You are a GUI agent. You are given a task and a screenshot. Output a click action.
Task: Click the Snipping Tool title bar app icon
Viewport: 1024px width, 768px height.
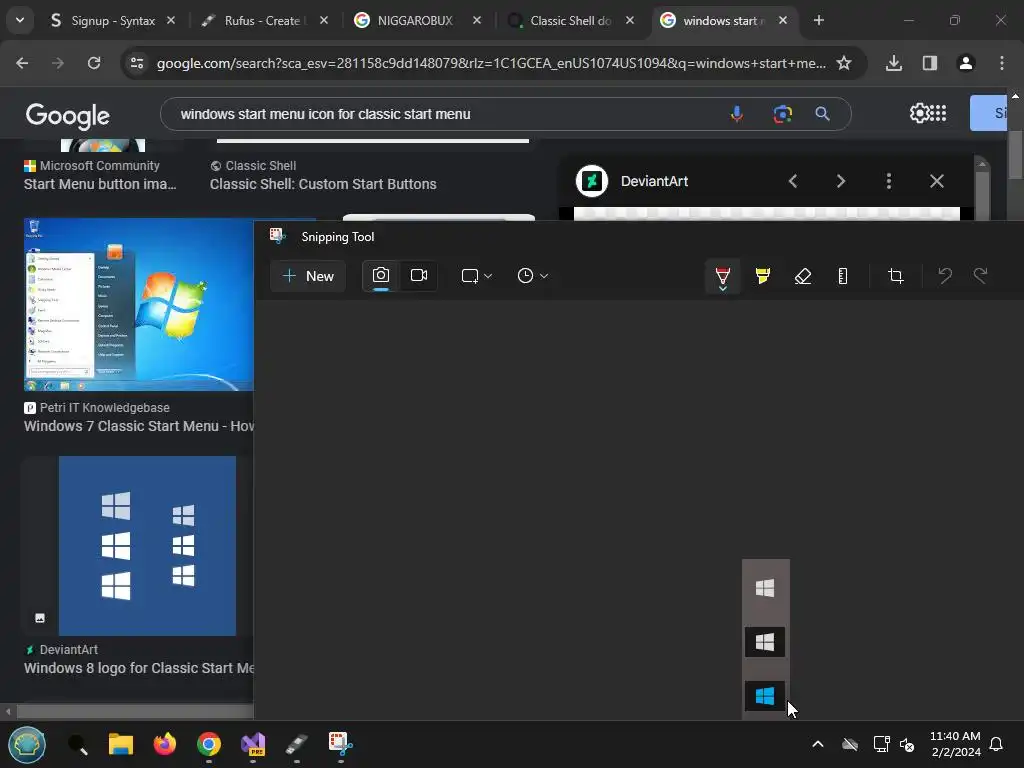278,236
